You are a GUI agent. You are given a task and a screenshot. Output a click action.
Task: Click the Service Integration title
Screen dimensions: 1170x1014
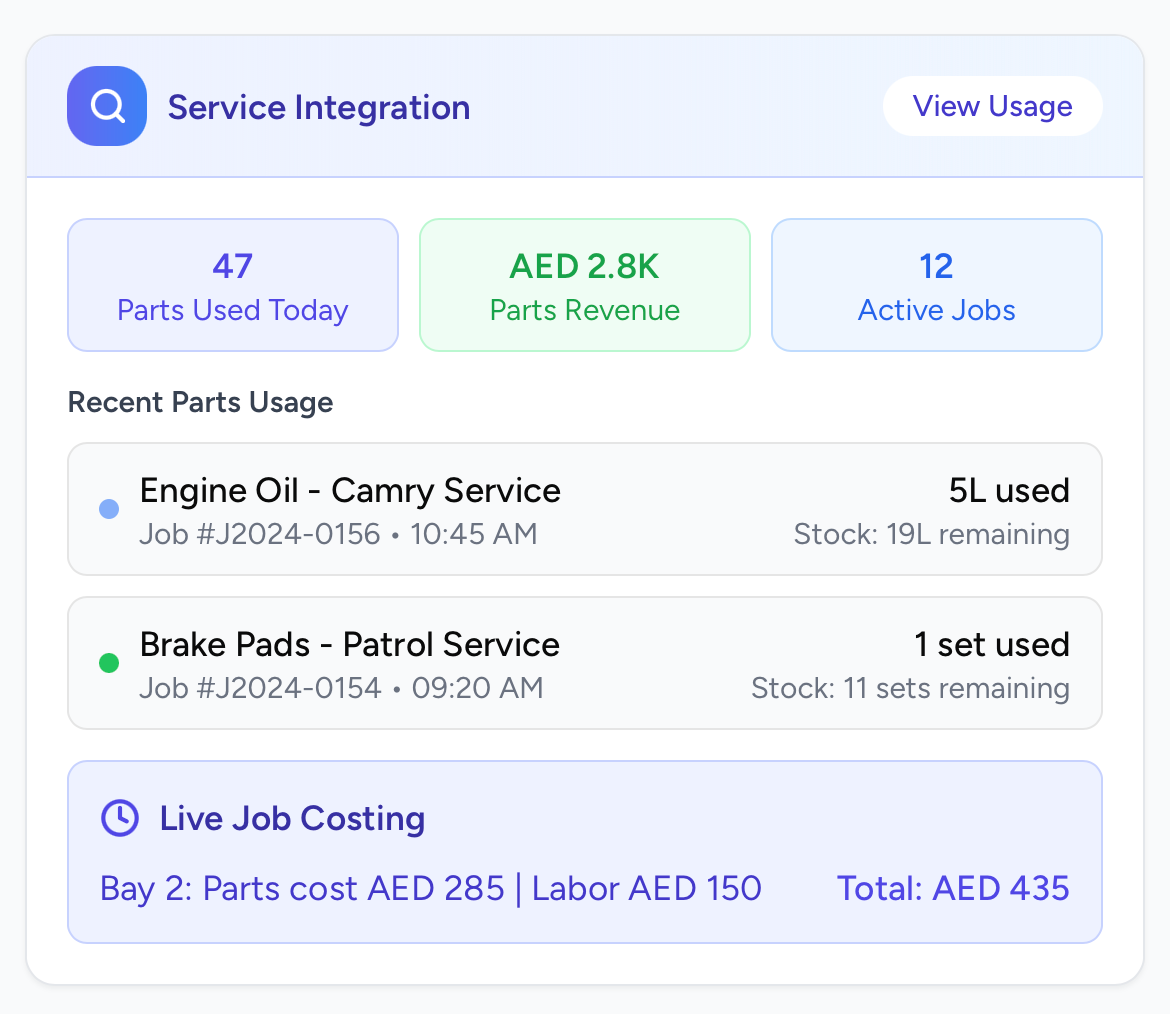point(319,107)
